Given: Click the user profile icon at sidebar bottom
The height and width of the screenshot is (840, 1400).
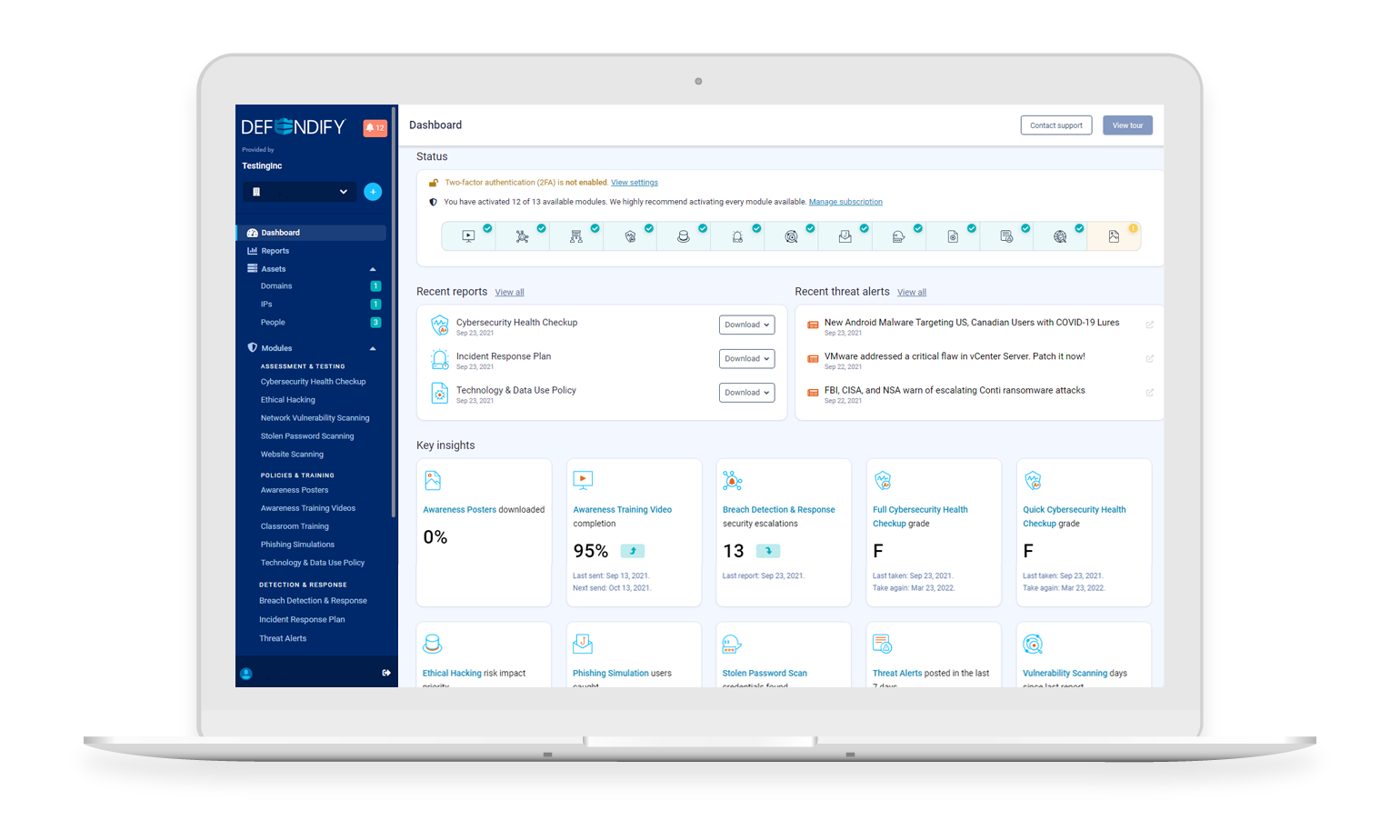Looking at the screenshot, I should click(246, 674).
